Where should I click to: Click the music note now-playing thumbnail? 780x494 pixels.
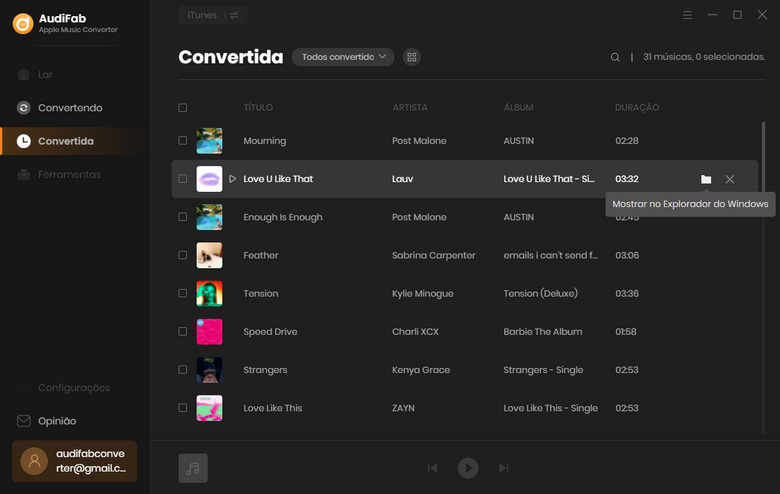click(x=193, y=468)
